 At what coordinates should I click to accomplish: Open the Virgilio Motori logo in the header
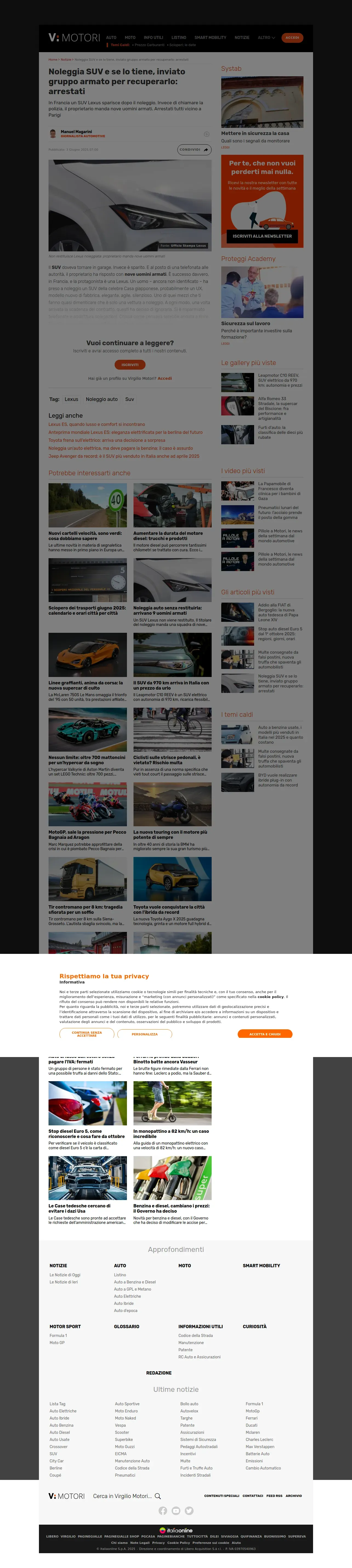point(74,38)
